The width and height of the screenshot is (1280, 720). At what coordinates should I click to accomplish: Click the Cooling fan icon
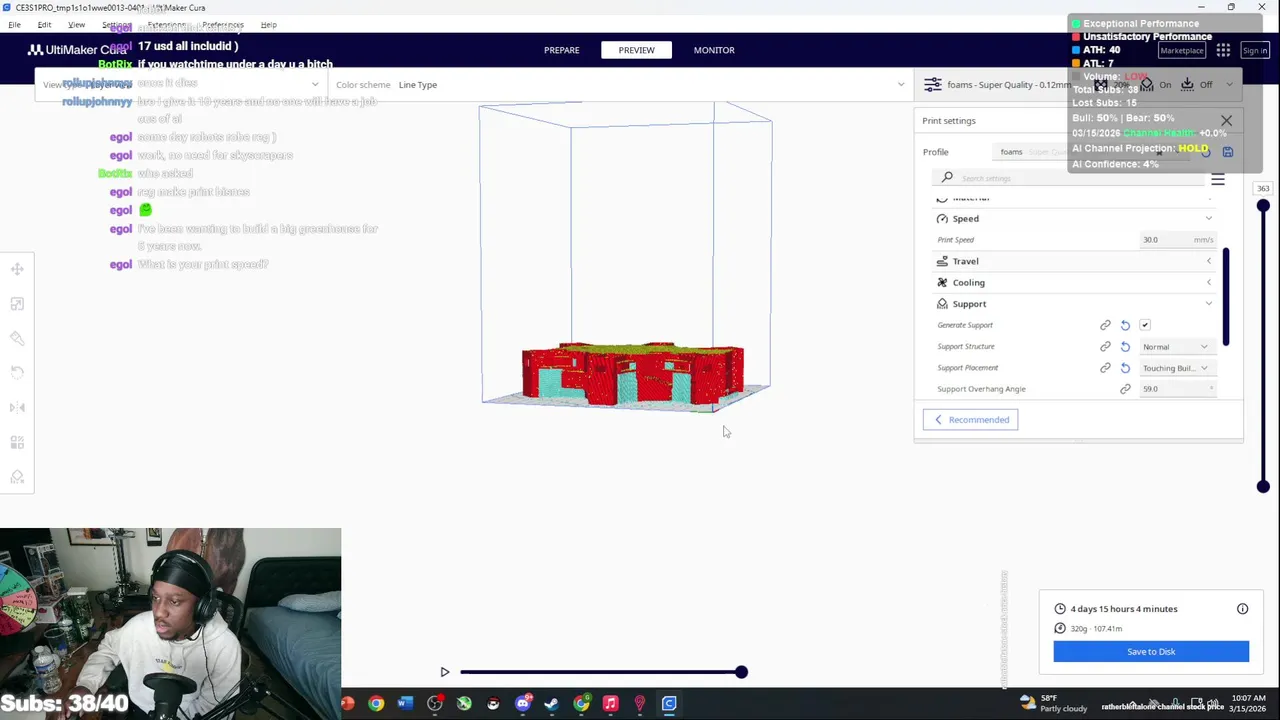coord(942,282)
